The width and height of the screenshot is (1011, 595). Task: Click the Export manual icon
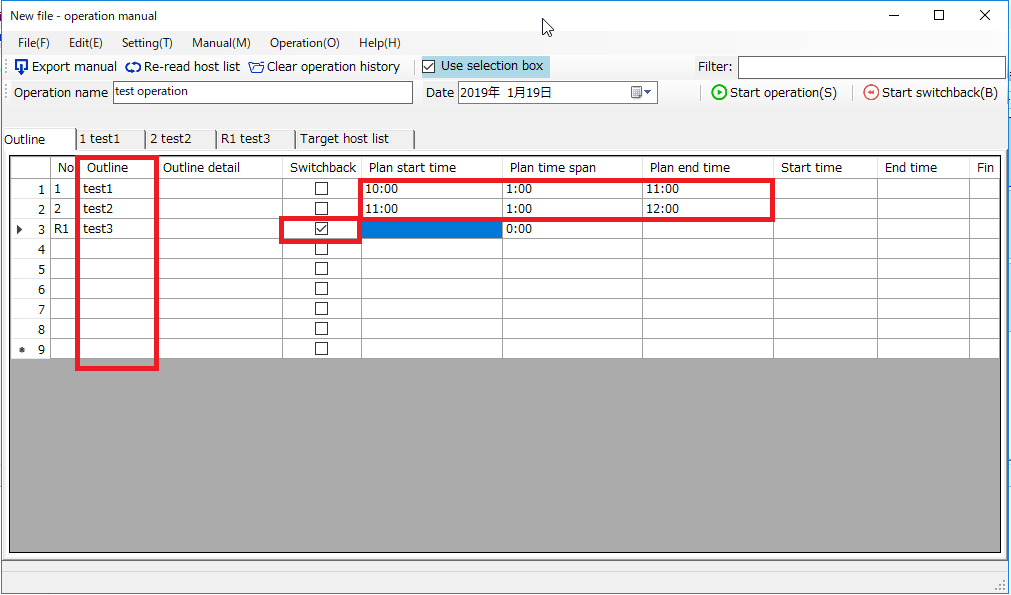21,67
